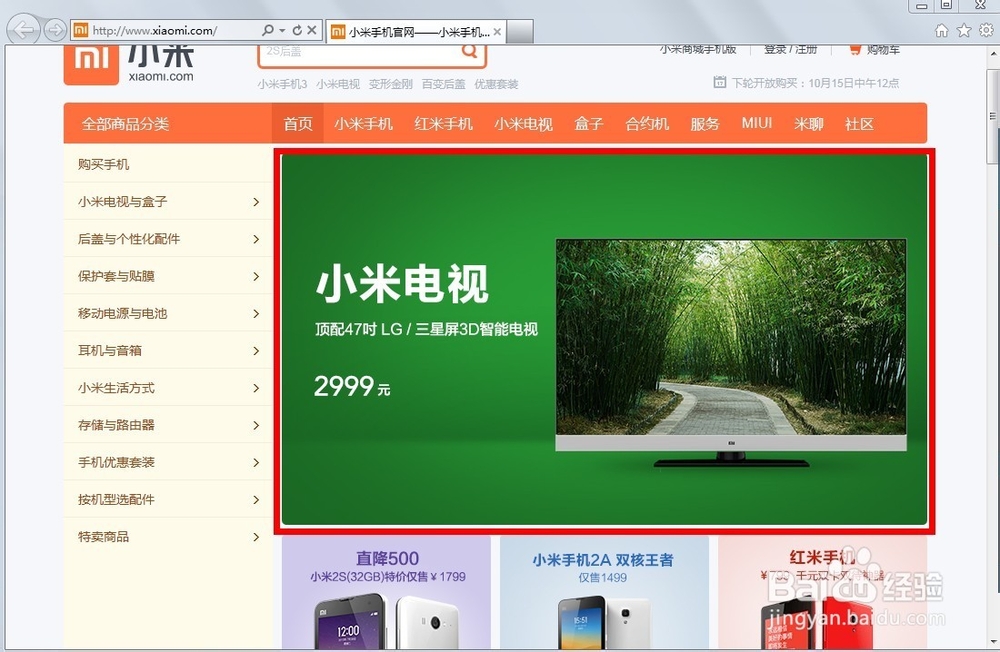Viewport: 1000px width, 652px height.
Task: Open 米聊 navigation menu item
Action: [809, 124]
